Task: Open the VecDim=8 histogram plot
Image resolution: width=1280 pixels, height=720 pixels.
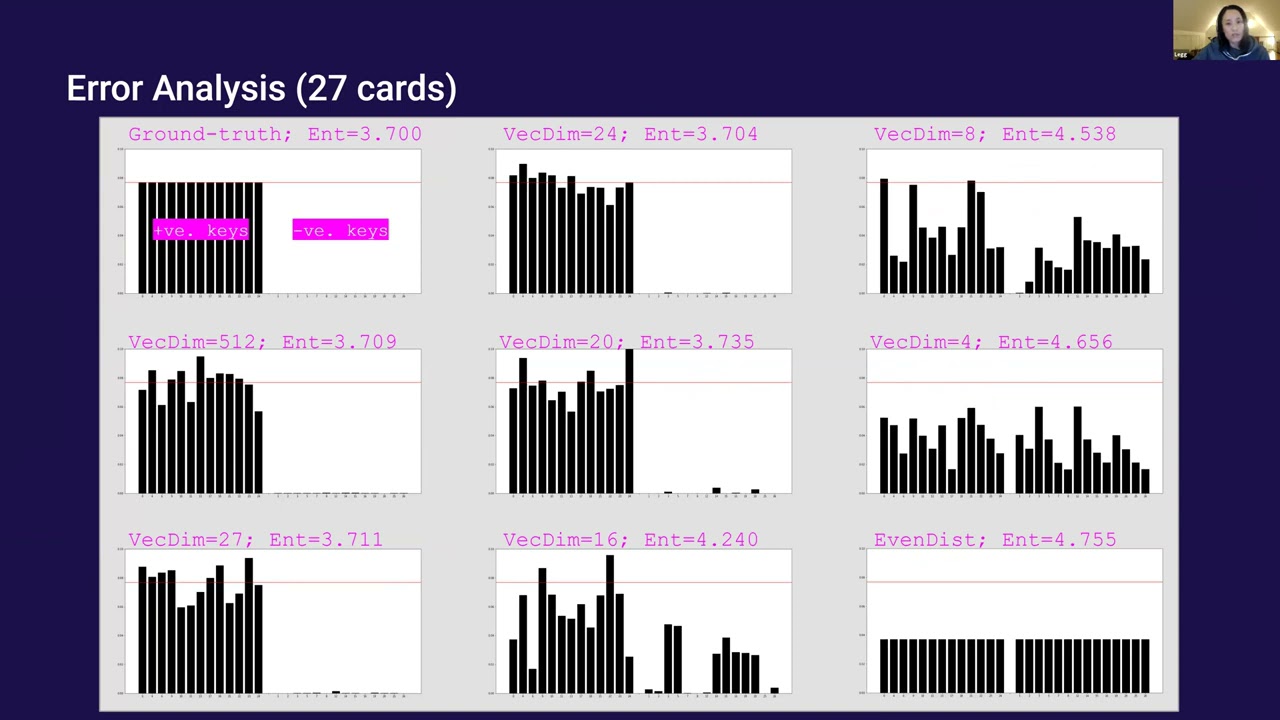Action: 1014,222
